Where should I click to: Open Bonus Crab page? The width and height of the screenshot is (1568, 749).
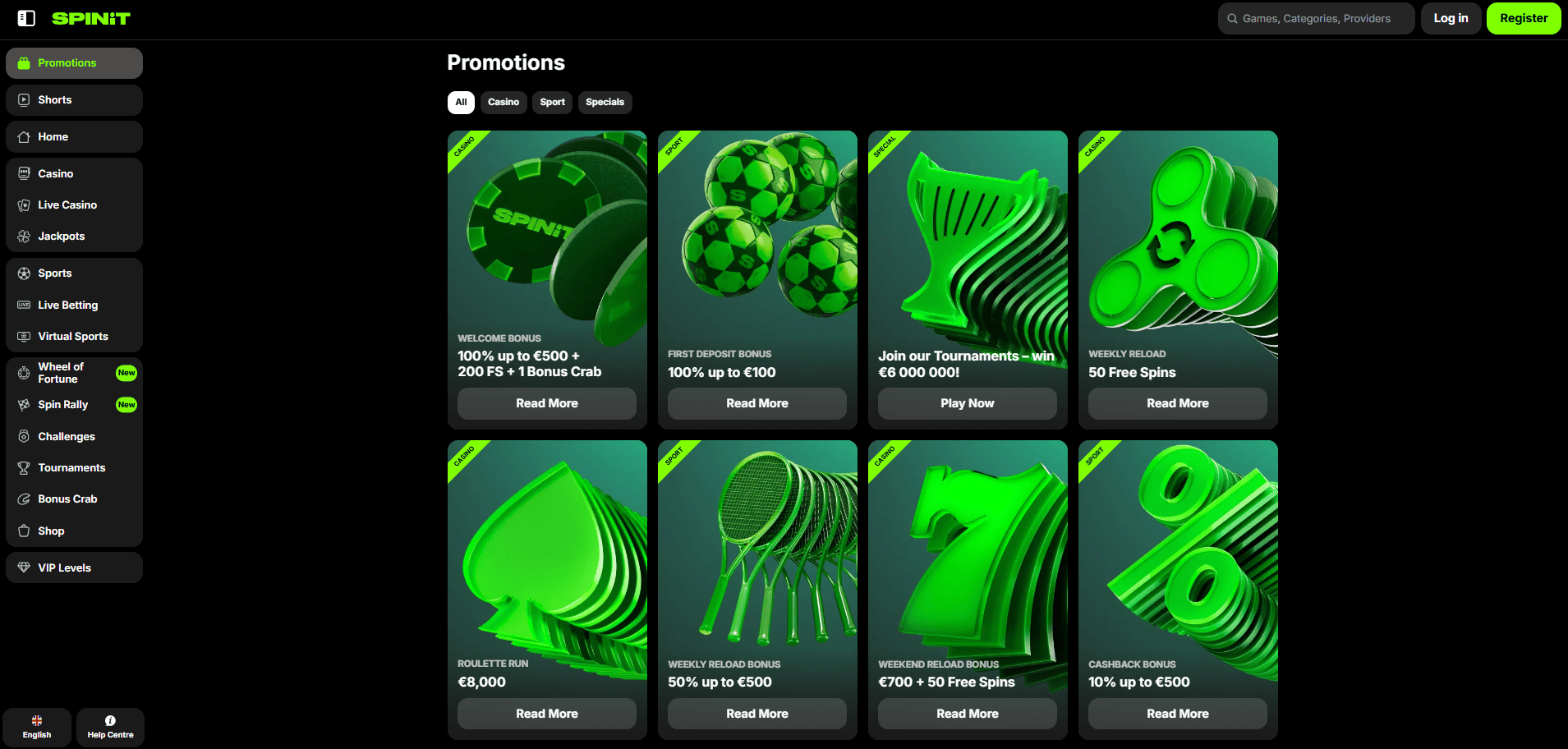click(x=67, y=499)
